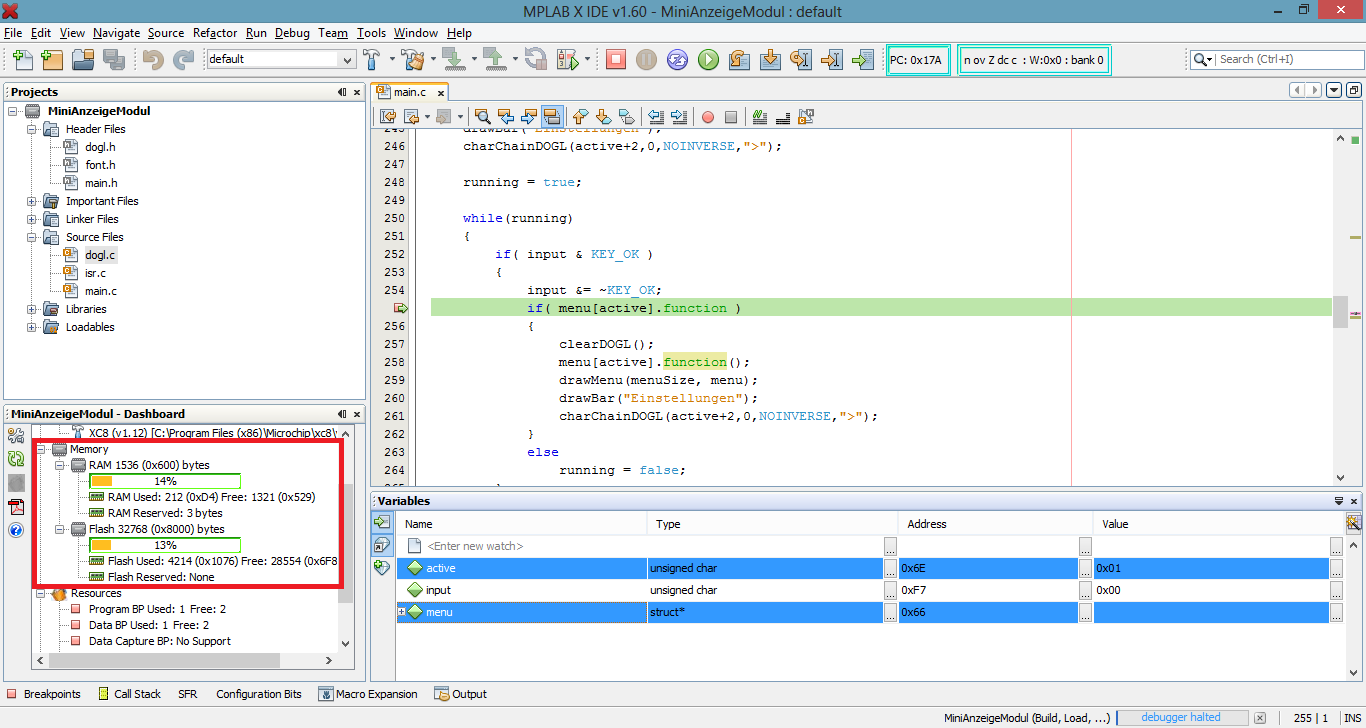This screenshot has width=1366, height=728.
Task: Click the blue Reset debugger icon
Action: tap(677, 59)
